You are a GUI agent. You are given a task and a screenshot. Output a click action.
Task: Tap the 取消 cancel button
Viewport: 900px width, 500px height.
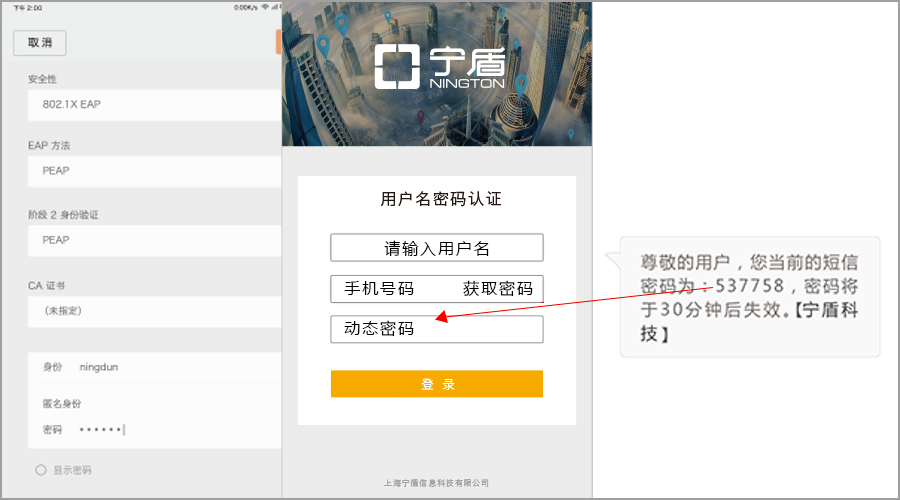coord(40,43)
